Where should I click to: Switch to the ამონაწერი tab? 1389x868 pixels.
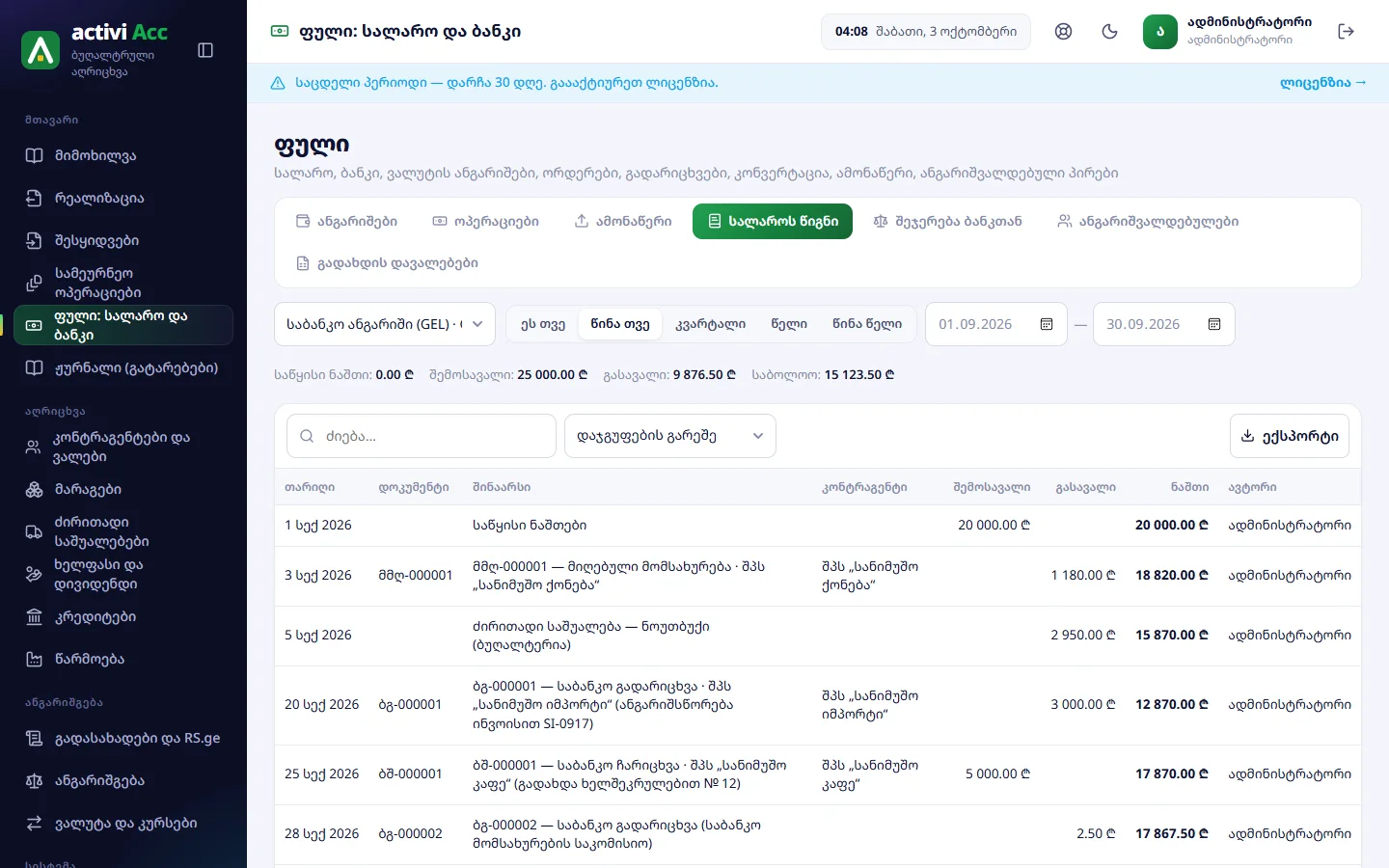[x=623, y=221]
